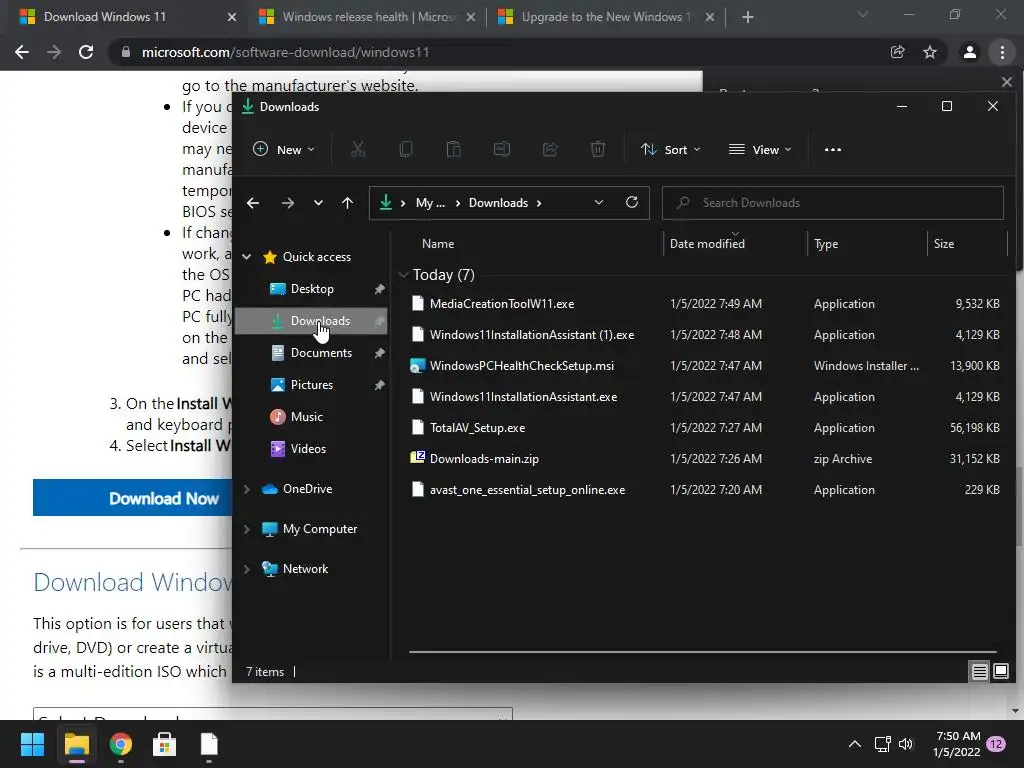
Task: Open notification center badge showing 12
Action: [x=997, y=744]
